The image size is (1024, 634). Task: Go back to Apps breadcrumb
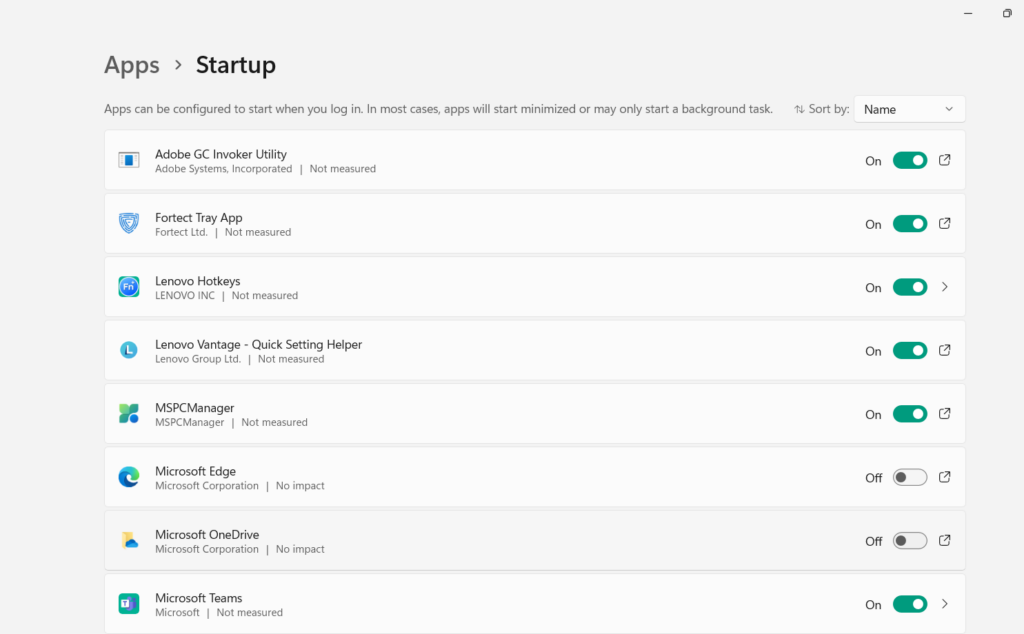pyautogui.click(x=132, y=65)
